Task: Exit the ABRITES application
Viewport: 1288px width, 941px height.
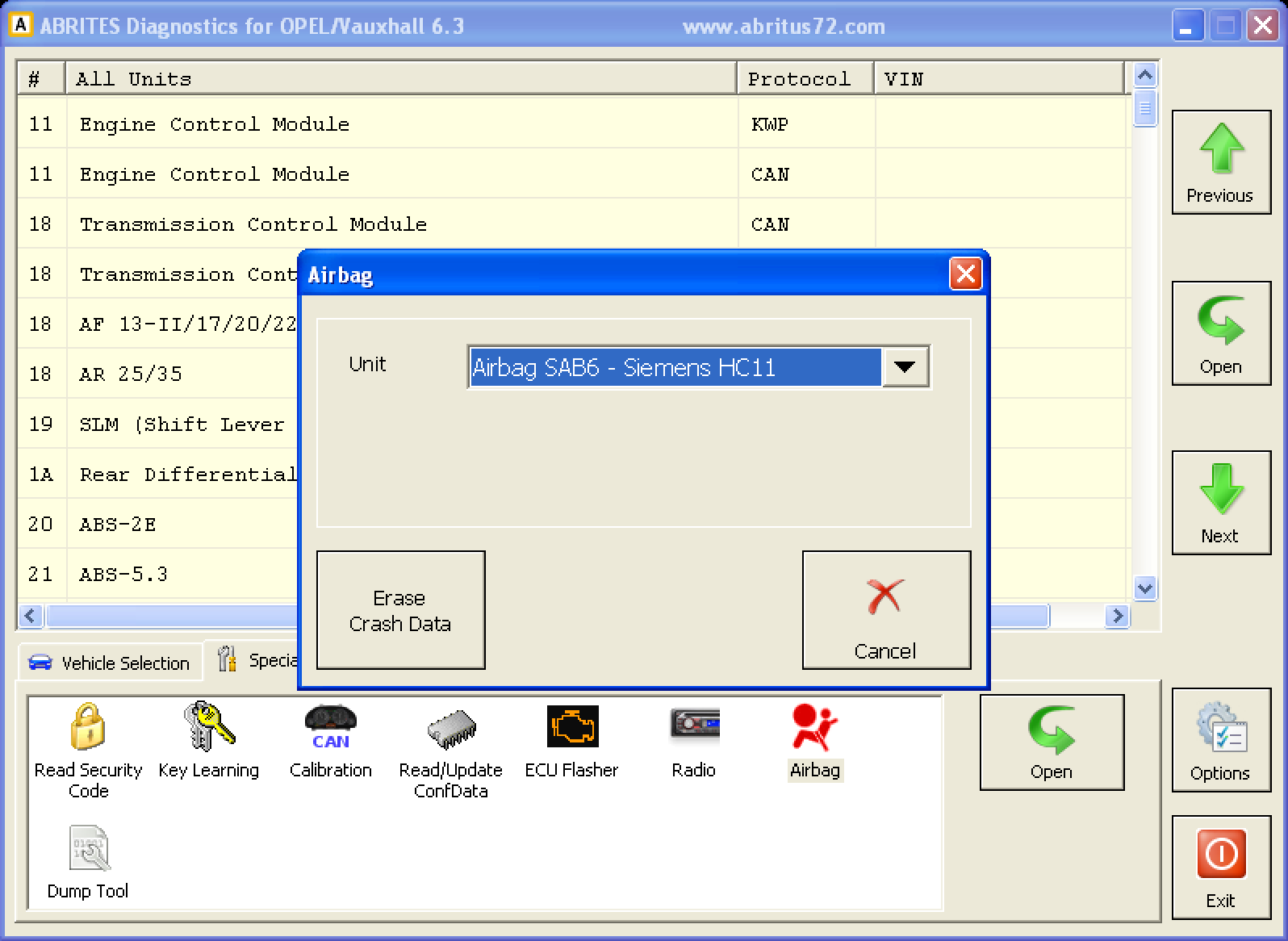Action: [x=1220, y=868]
